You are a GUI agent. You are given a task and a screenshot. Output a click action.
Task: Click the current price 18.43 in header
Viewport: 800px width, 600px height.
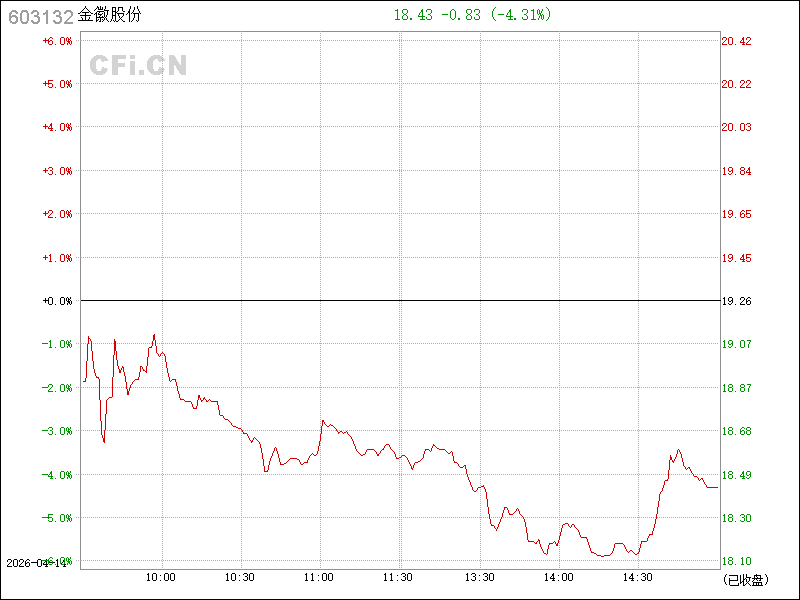point(413,15)
